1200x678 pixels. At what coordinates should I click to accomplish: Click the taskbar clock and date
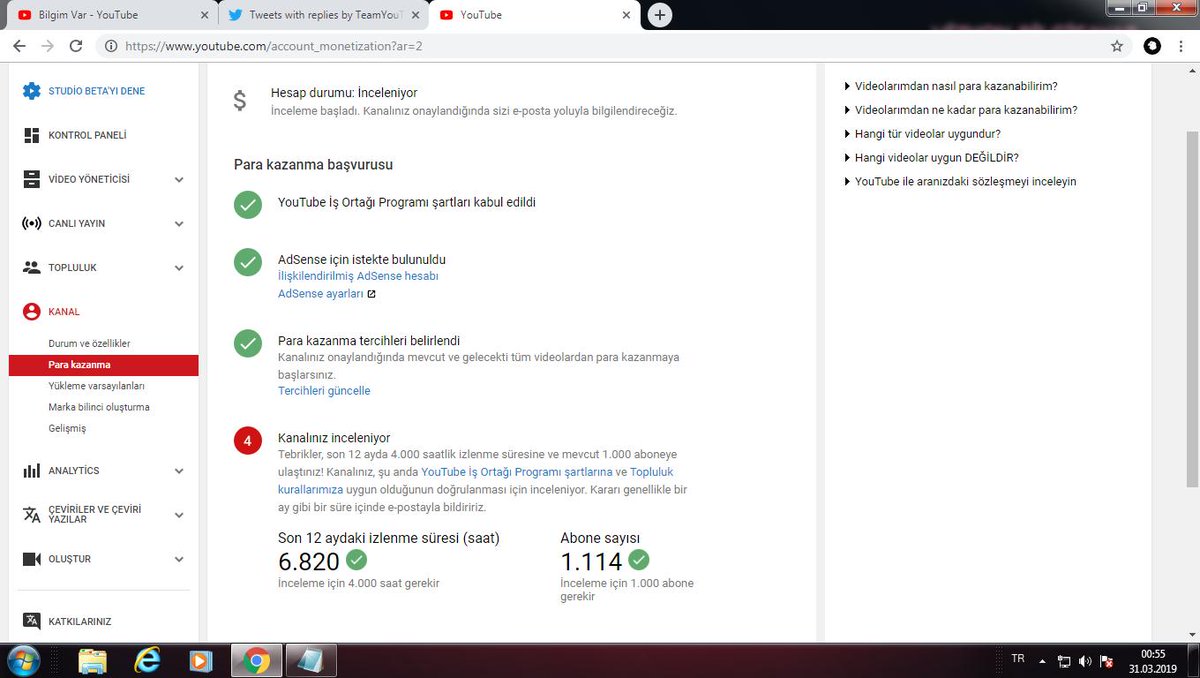[1154, 661]
